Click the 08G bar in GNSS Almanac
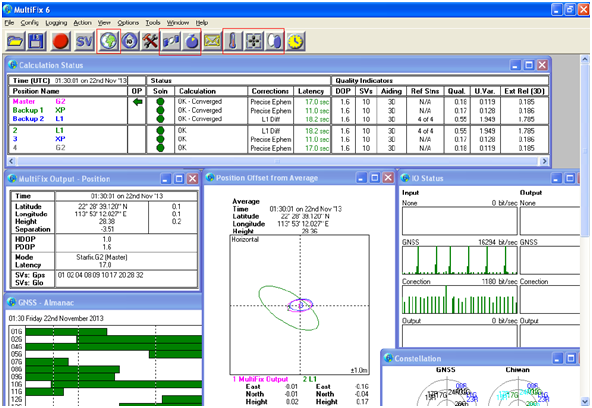Screen dimensions: 592x408 [72, 369]
